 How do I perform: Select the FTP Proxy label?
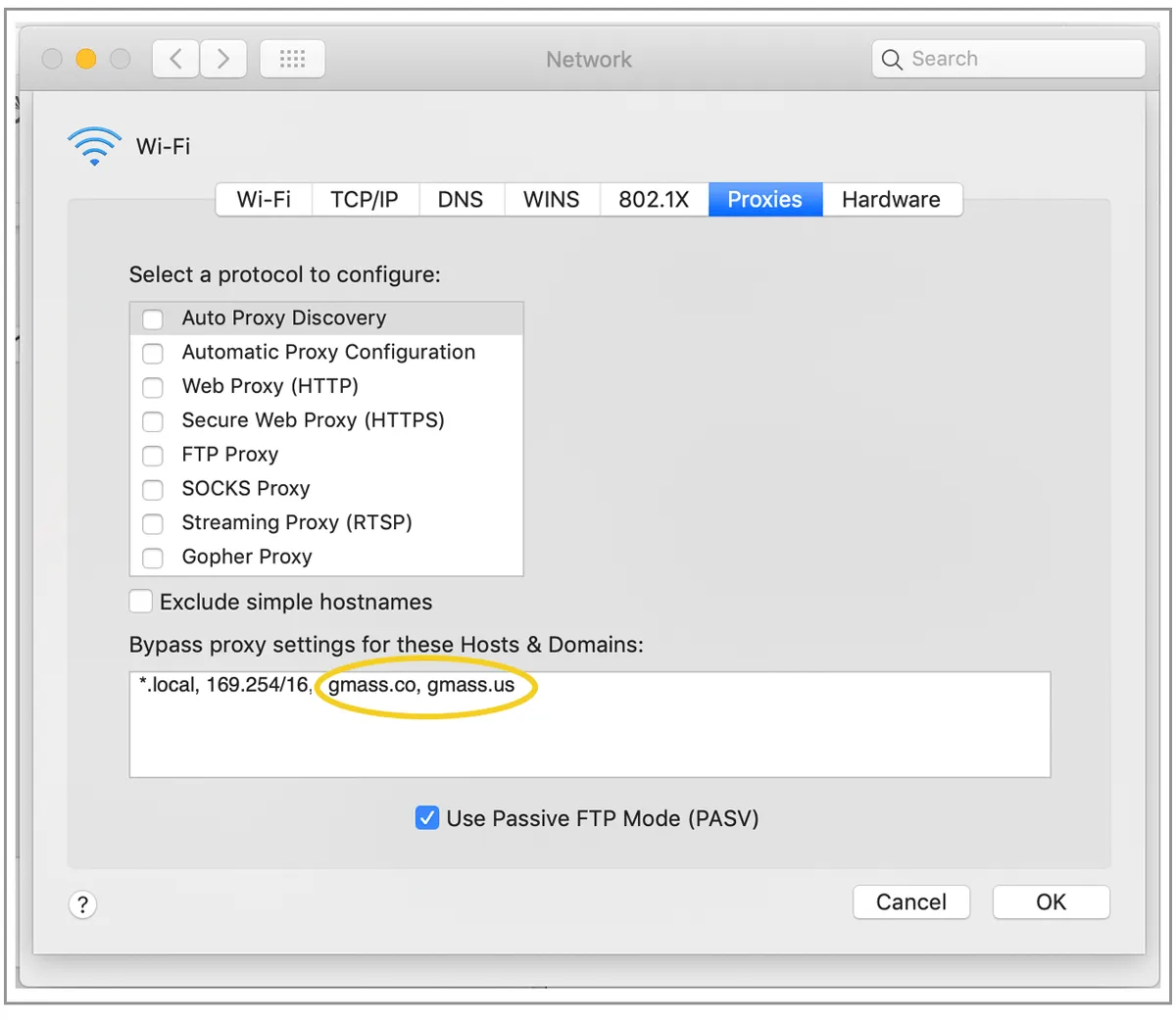[x=230, y=455]
